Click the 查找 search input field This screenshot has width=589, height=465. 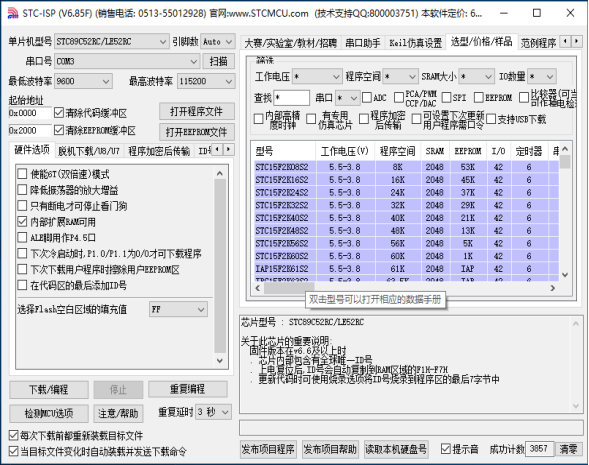(291, 98)
